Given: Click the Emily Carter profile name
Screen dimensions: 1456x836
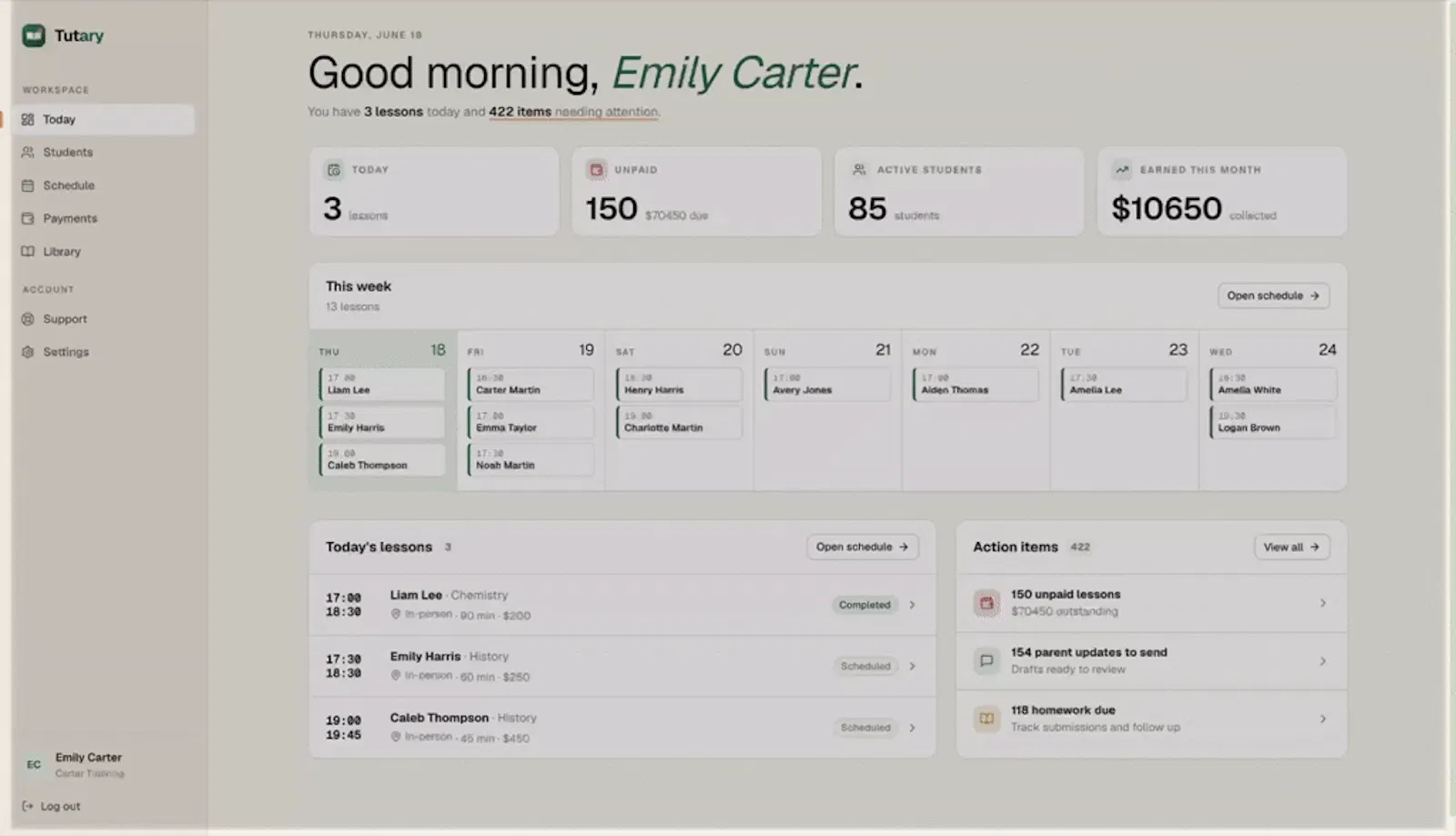Looking at the screenshot, I should 88,757.
